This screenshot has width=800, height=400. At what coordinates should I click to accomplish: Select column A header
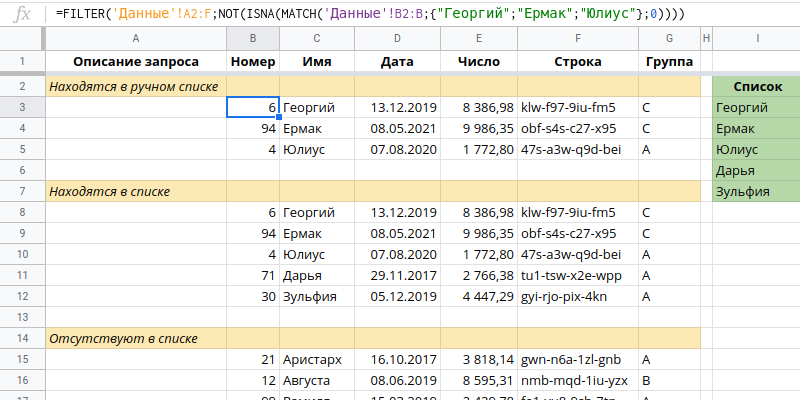pyautogui.click(x=135, y=38)
